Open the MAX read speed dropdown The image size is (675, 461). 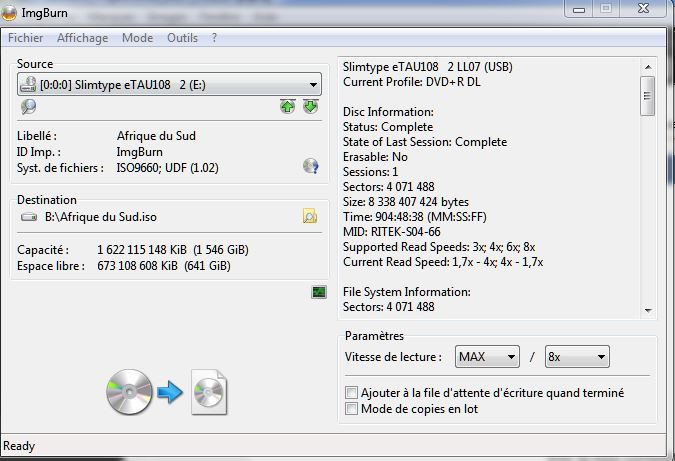coord(487,357)
